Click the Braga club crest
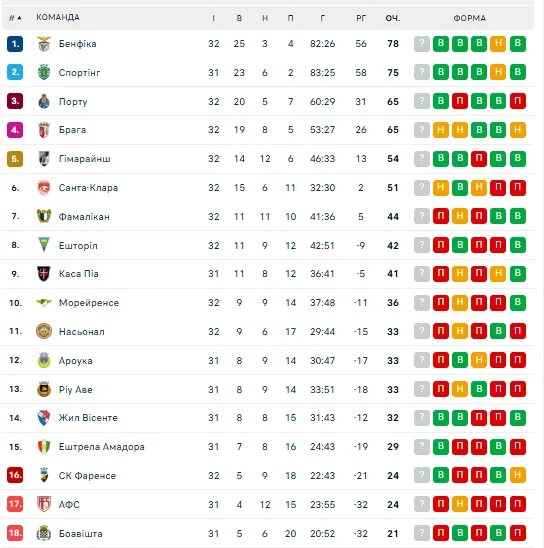The image size is (544, 548). click(44, 130)
